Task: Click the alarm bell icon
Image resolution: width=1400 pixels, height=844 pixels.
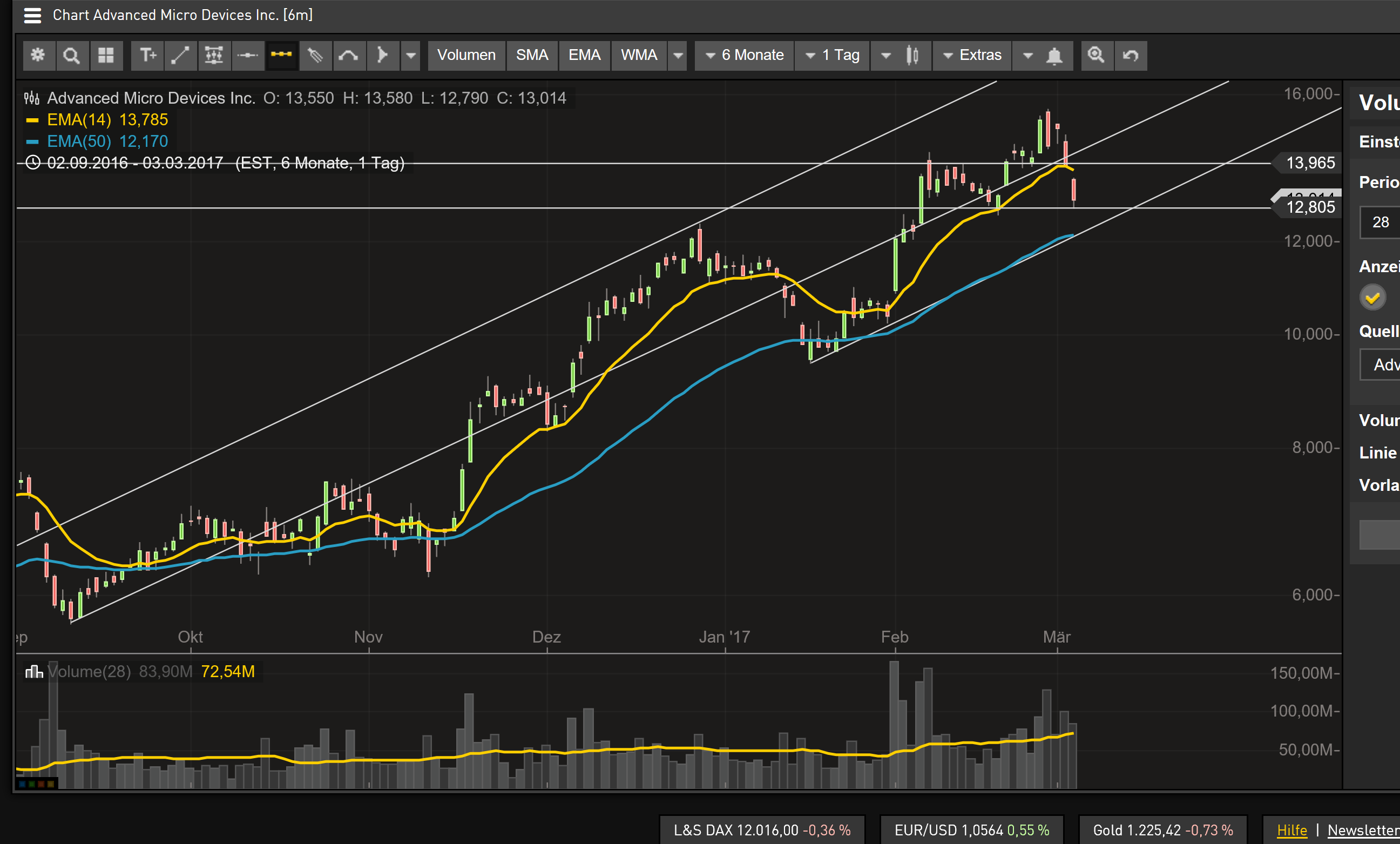Action: click(1054, 55)
